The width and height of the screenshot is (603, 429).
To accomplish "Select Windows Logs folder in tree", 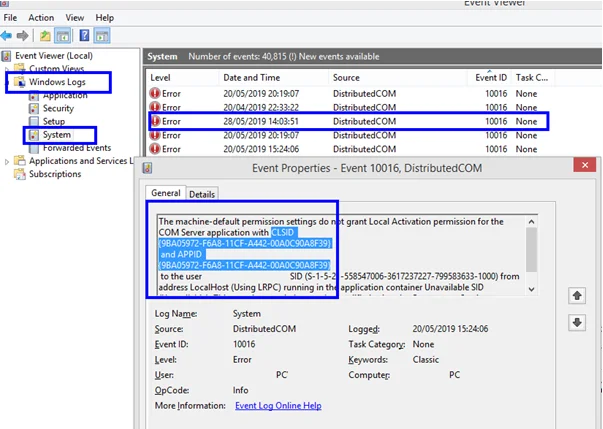I will point(57,82).
